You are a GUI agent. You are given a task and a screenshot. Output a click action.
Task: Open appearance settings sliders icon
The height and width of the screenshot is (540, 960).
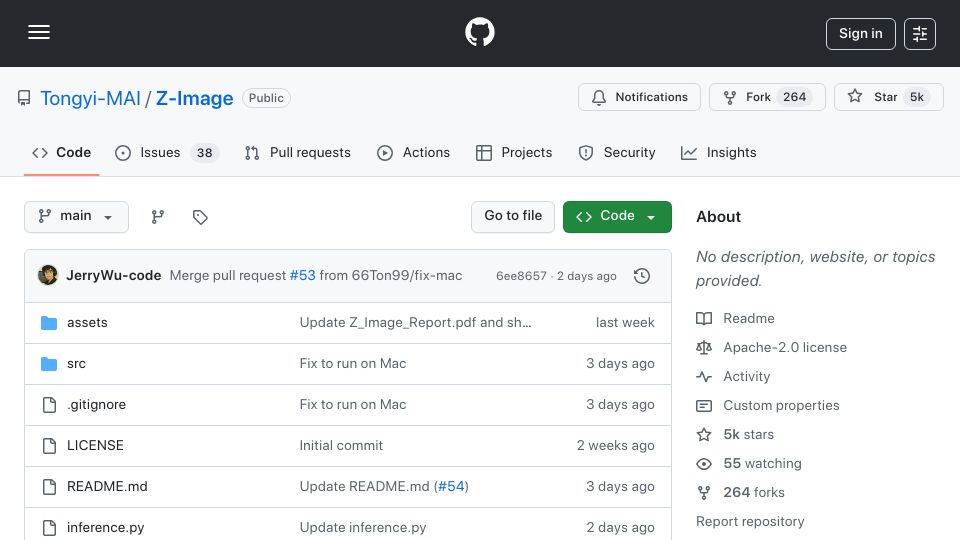pyautogui.click(x=920, y=34)
